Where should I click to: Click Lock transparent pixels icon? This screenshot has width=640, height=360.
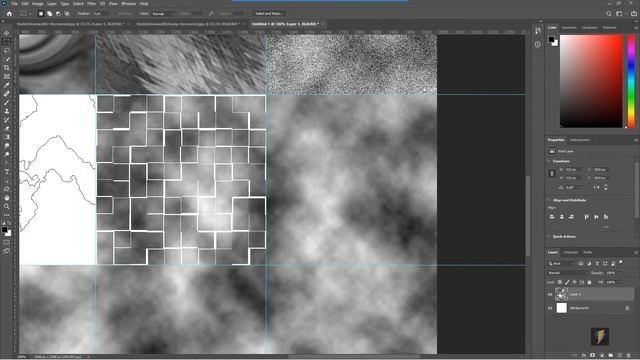[560, 282]
